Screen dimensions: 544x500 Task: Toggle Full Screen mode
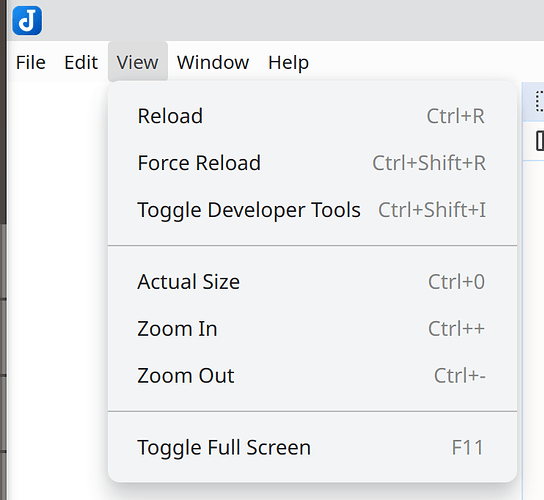coord(312,447)
